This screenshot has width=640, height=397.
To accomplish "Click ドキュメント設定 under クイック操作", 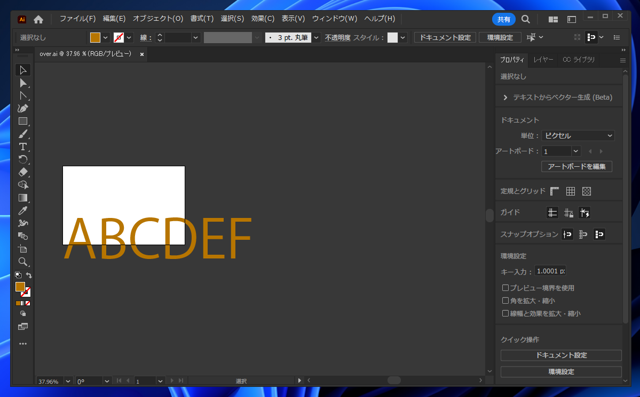I will point(561,355).
